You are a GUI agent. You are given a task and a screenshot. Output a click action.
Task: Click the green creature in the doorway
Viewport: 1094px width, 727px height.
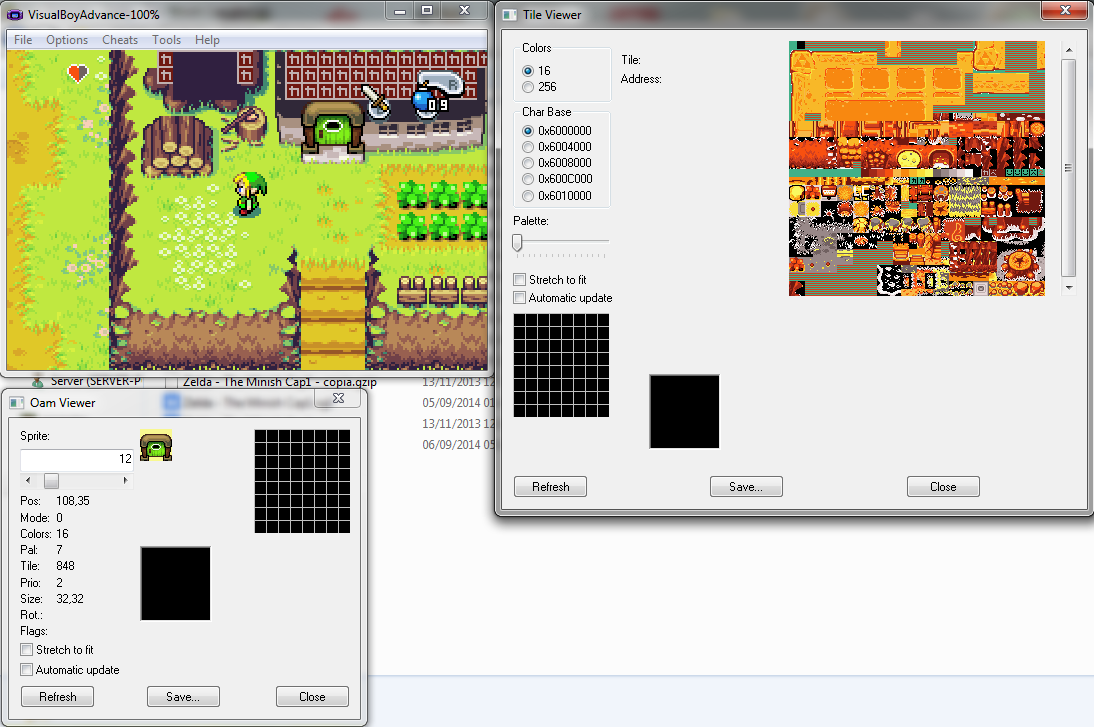click(x=332, y=130)
